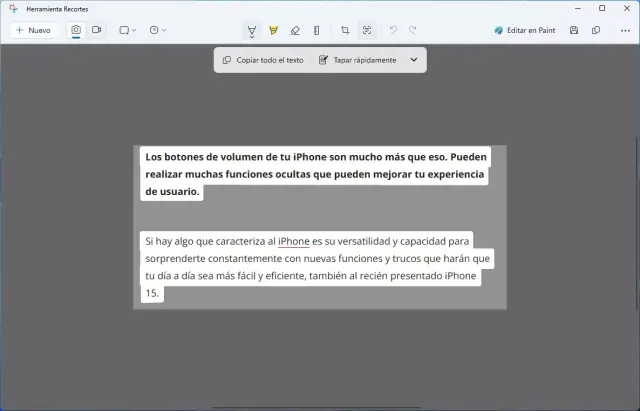640x411 pixels.
Task: Click the redo arrow
Action: [x=413, y=30]
